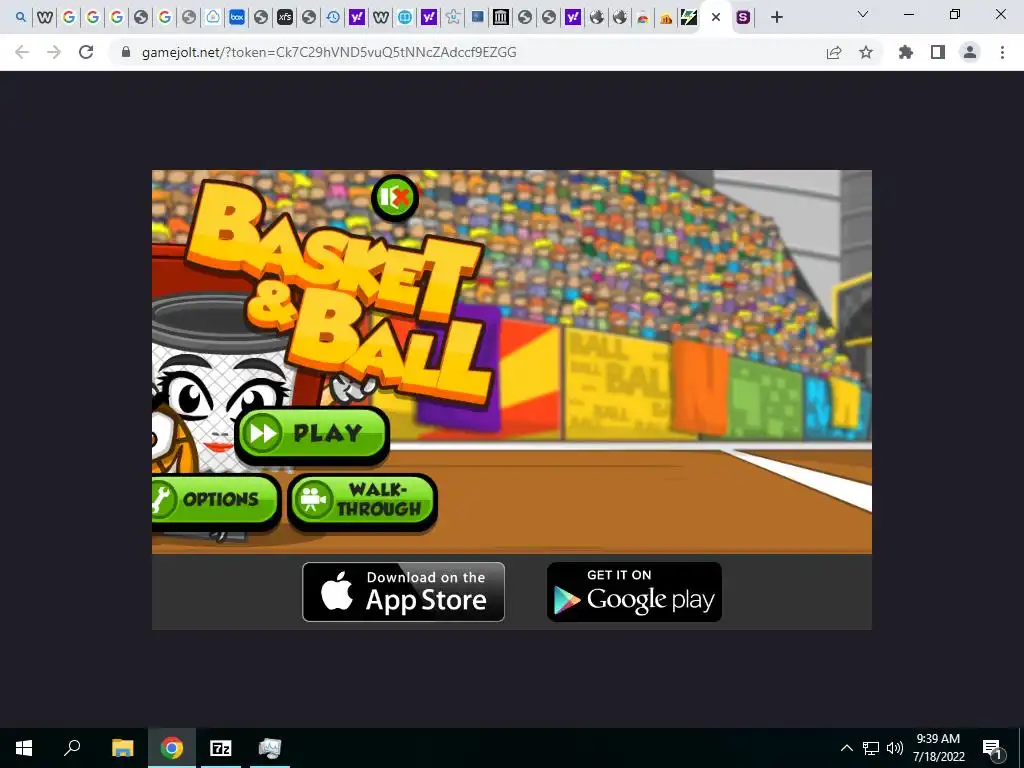Bookmark this page with star icon

pyautogui.click(x=866, y=52)
